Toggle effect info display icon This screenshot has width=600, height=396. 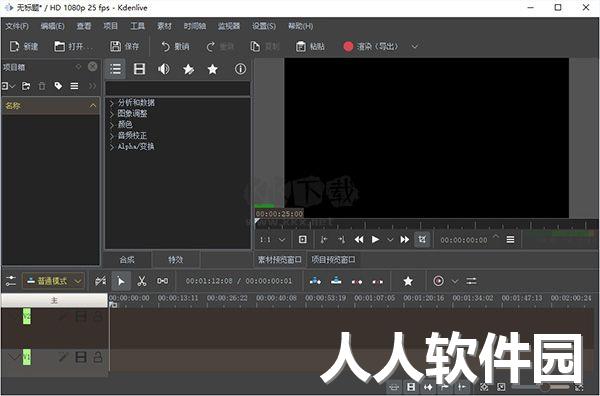(x=240, y=69)
